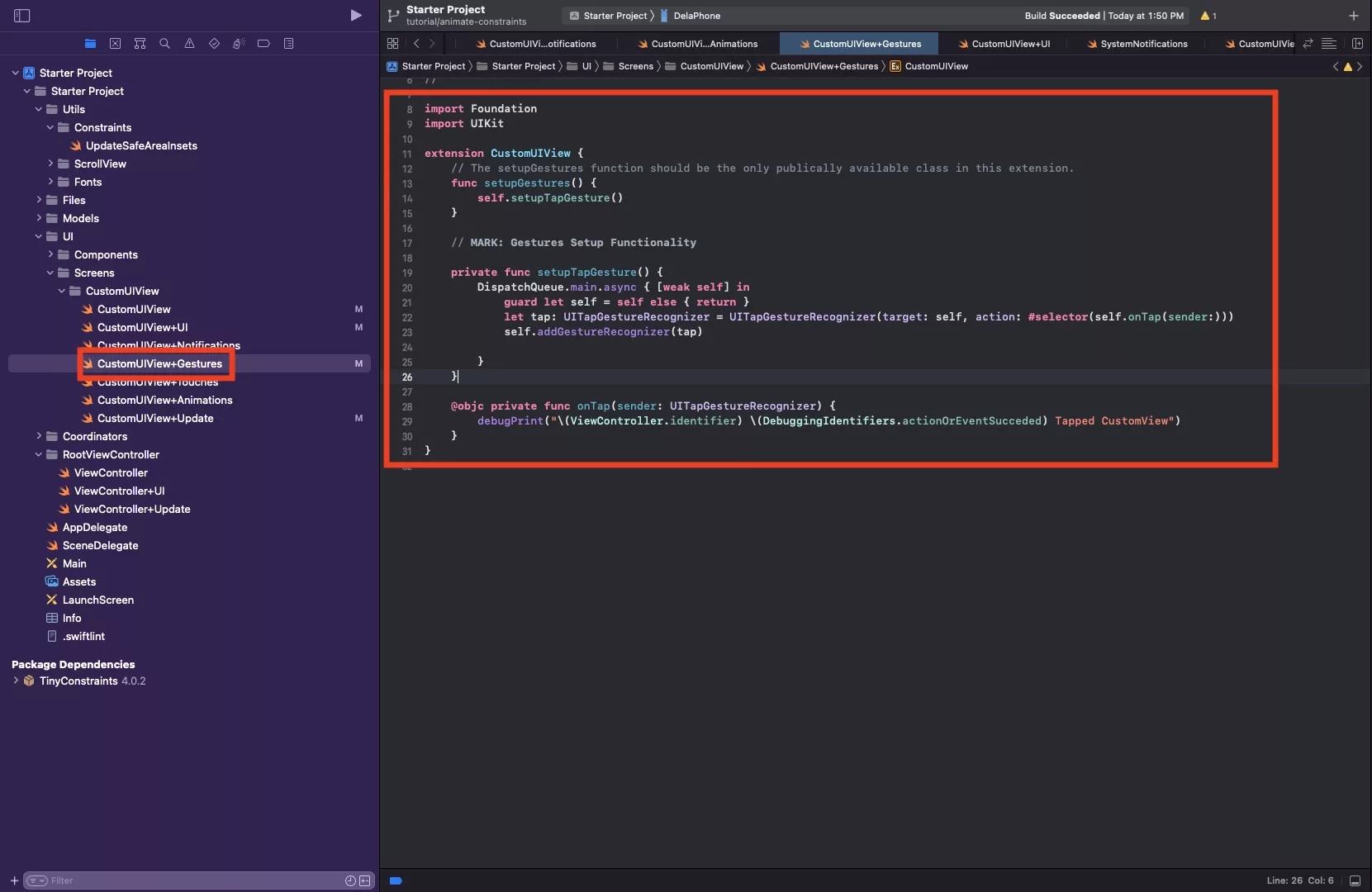Screen dimensions: 1372x892
Task: Click the editor swap arrows icon
Action: click(1308, 44)
